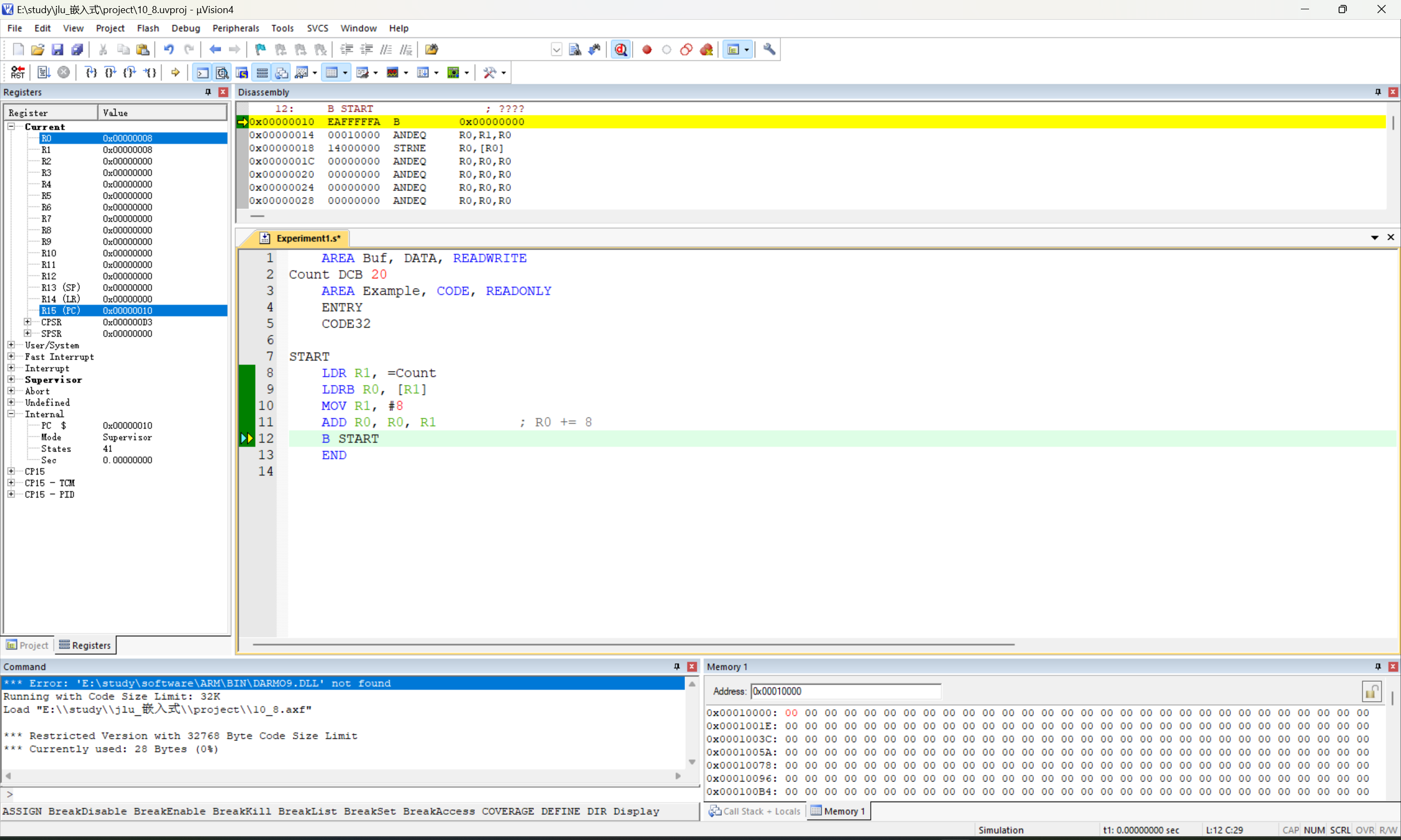This screenshot has height=840, width=1401.
Task: Click the Command window input line
Action: (x=351, y=794)
